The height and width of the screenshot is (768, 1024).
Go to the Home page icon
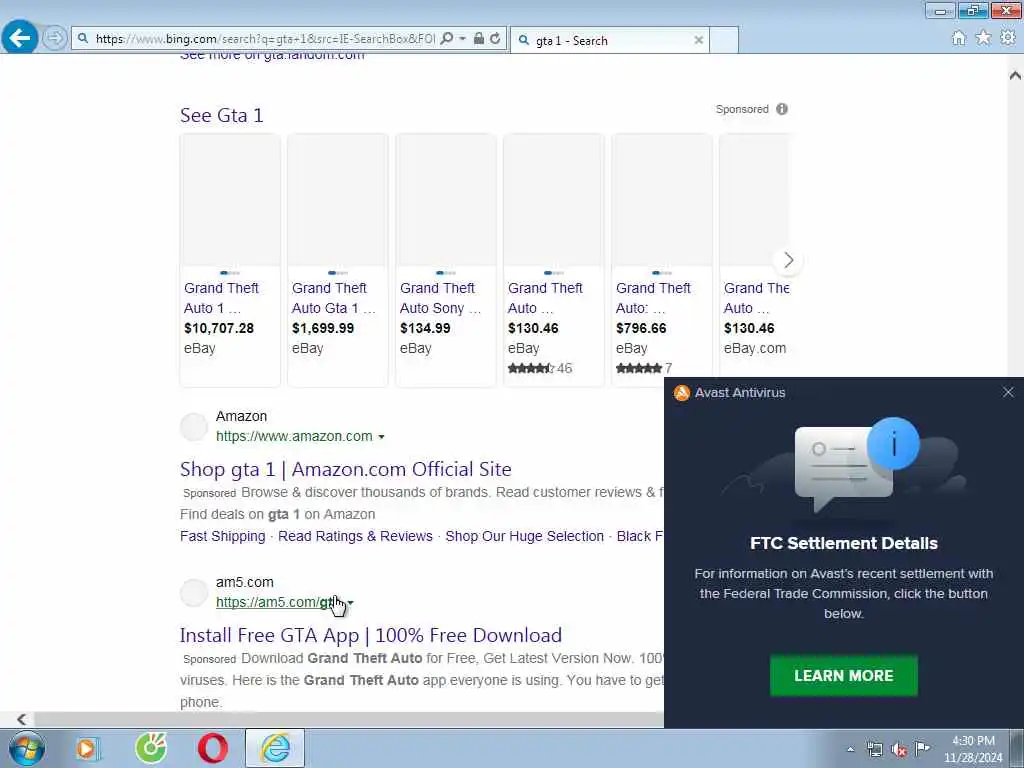(958, 39)
